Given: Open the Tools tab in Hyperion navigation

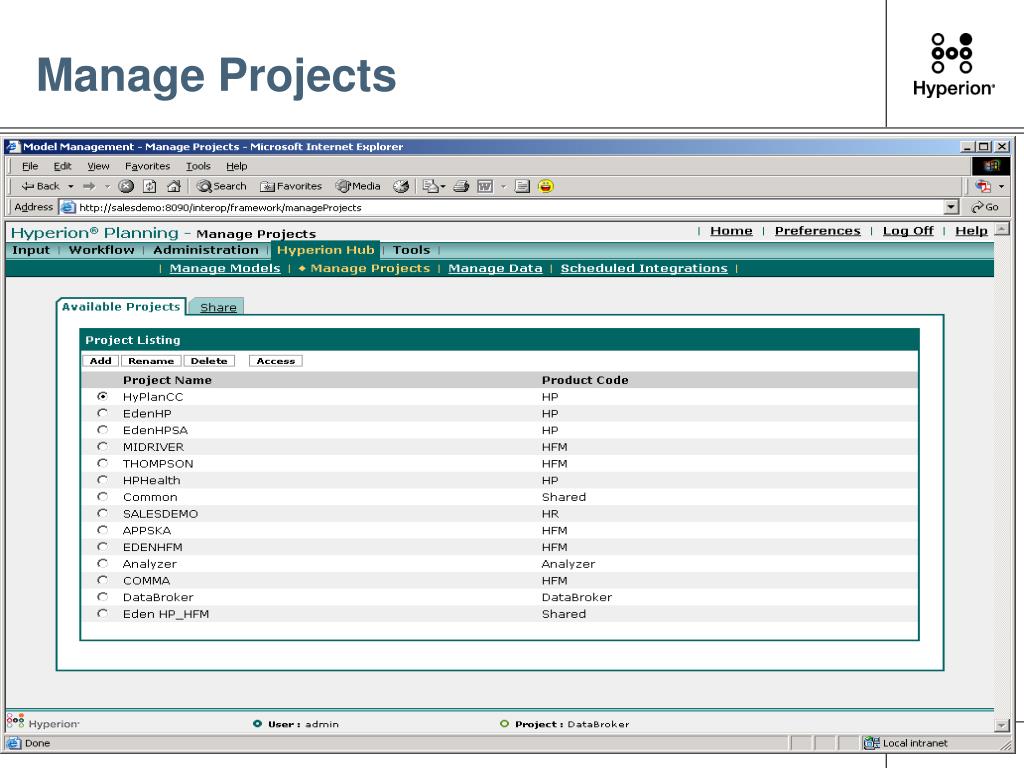Looking at the screenshot, I should (411, 250).
